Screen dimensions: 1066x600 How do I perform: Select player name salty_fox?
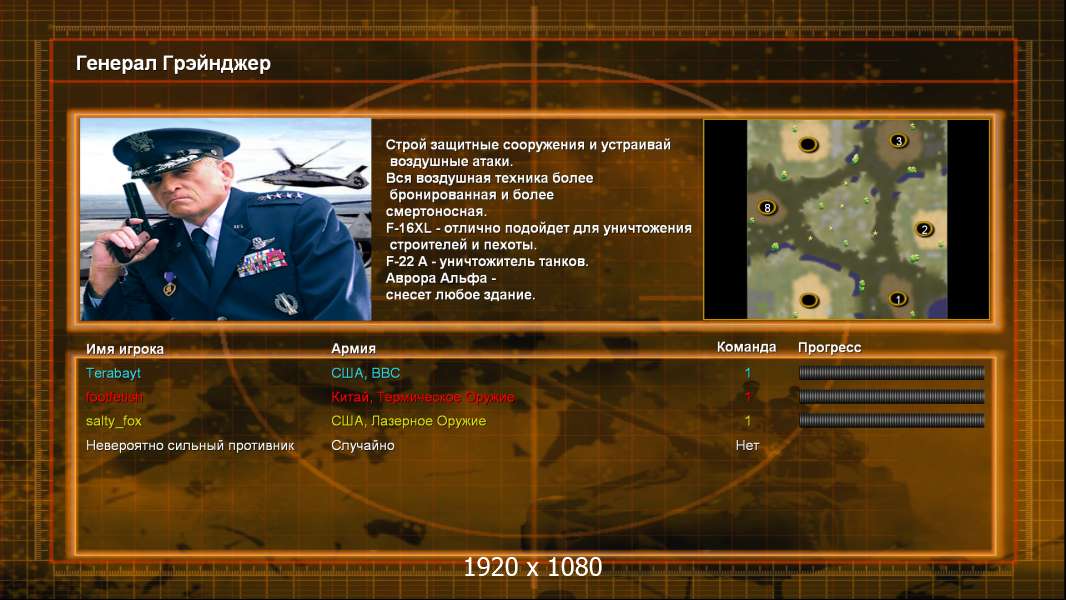114,421
